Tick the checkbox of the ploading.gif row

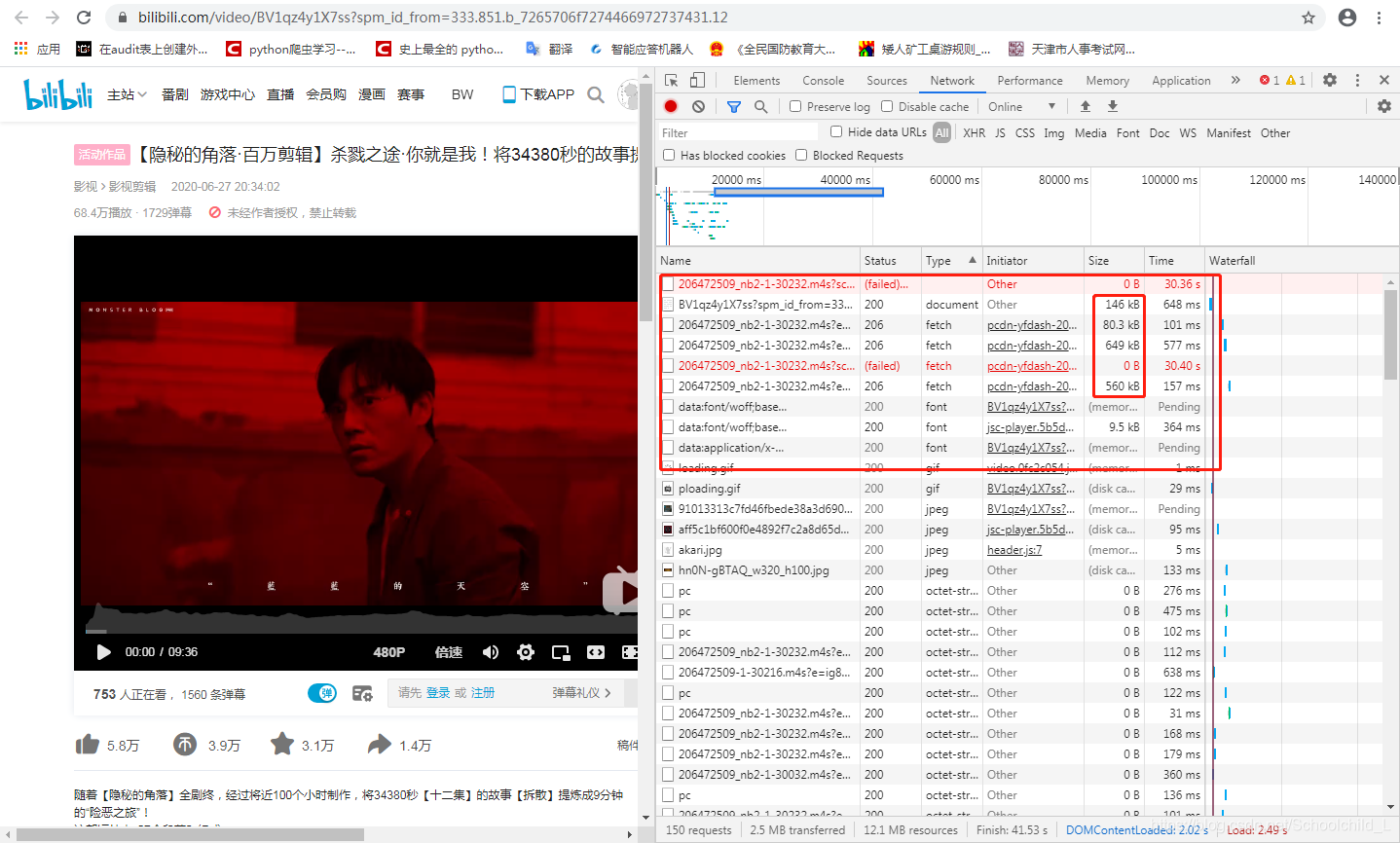click(668, 489)
